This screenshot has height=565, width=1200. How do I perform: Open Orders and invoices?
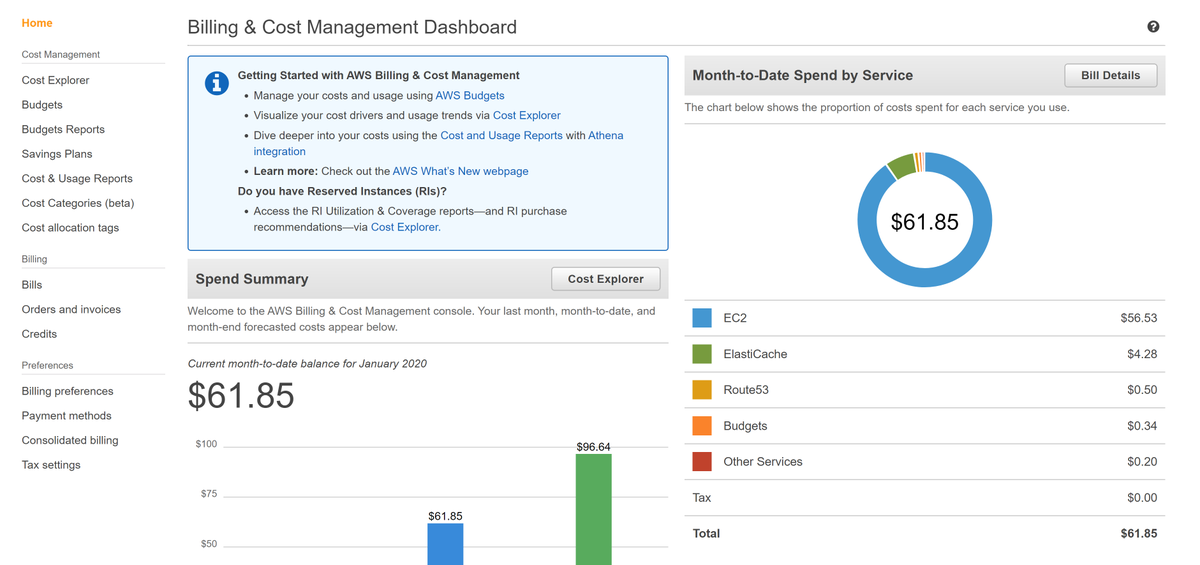coord(71,310)
